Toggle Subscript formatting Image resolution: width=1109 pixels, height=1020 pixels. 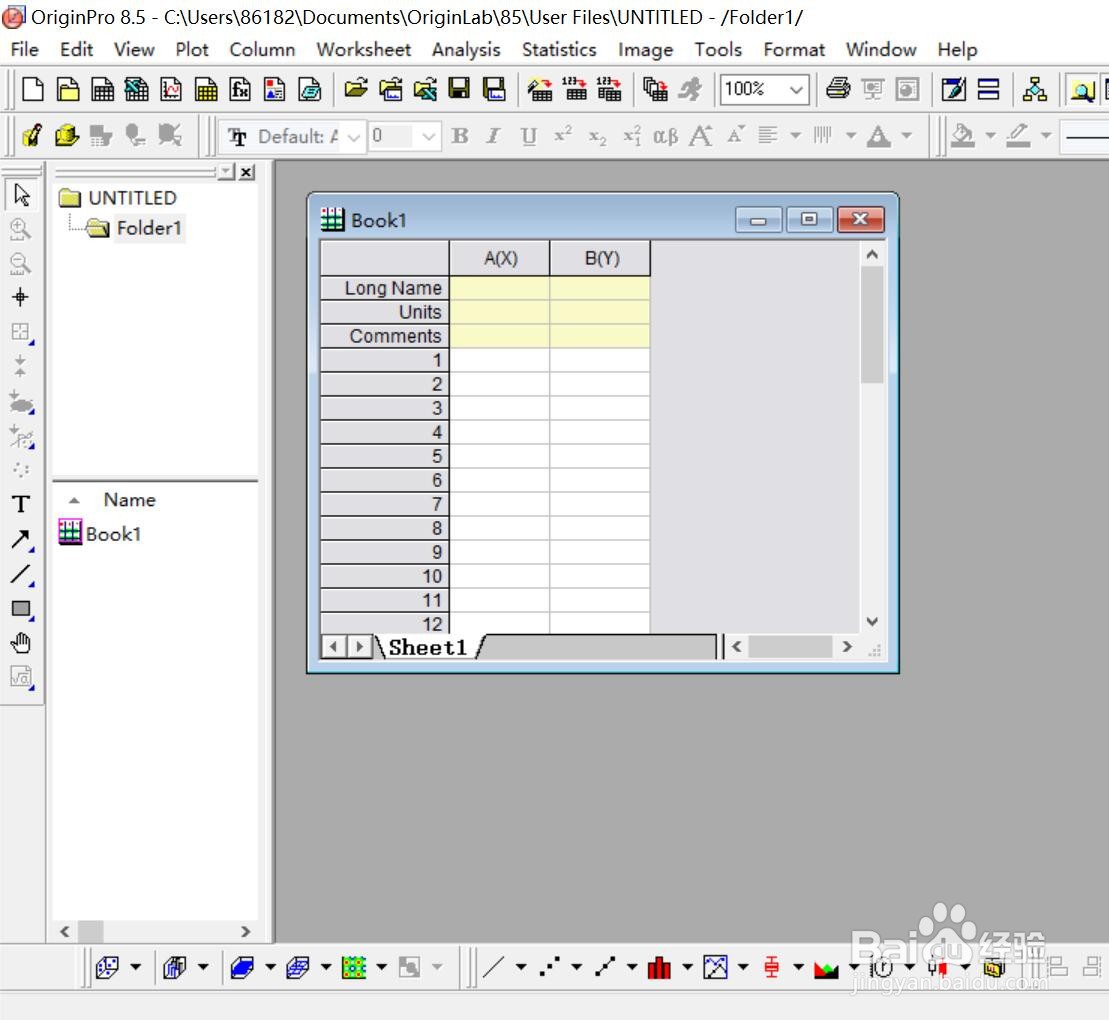click(x=598, y=135)
